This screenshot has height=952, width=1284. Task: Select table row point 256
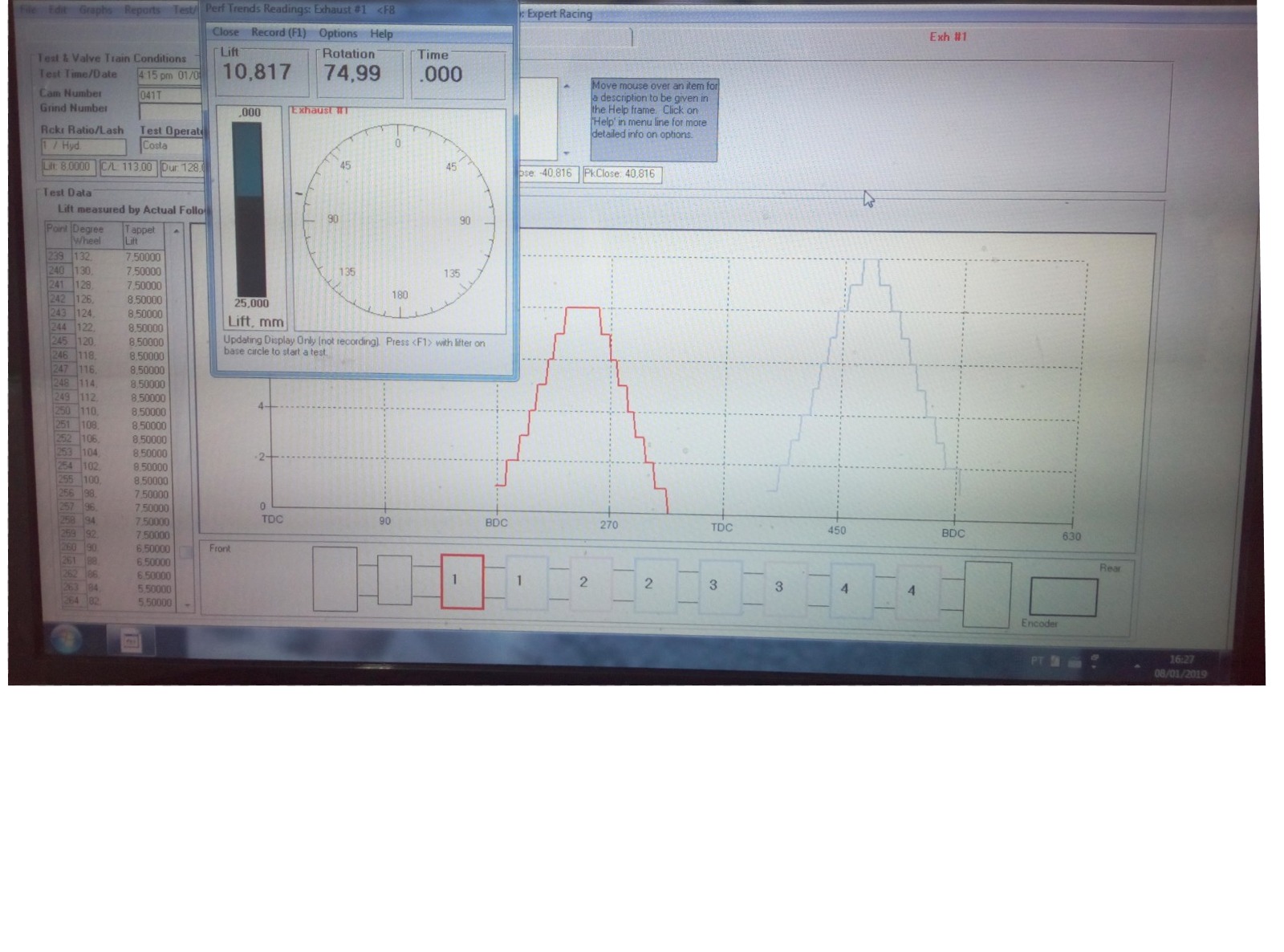(x=113, y=494)
